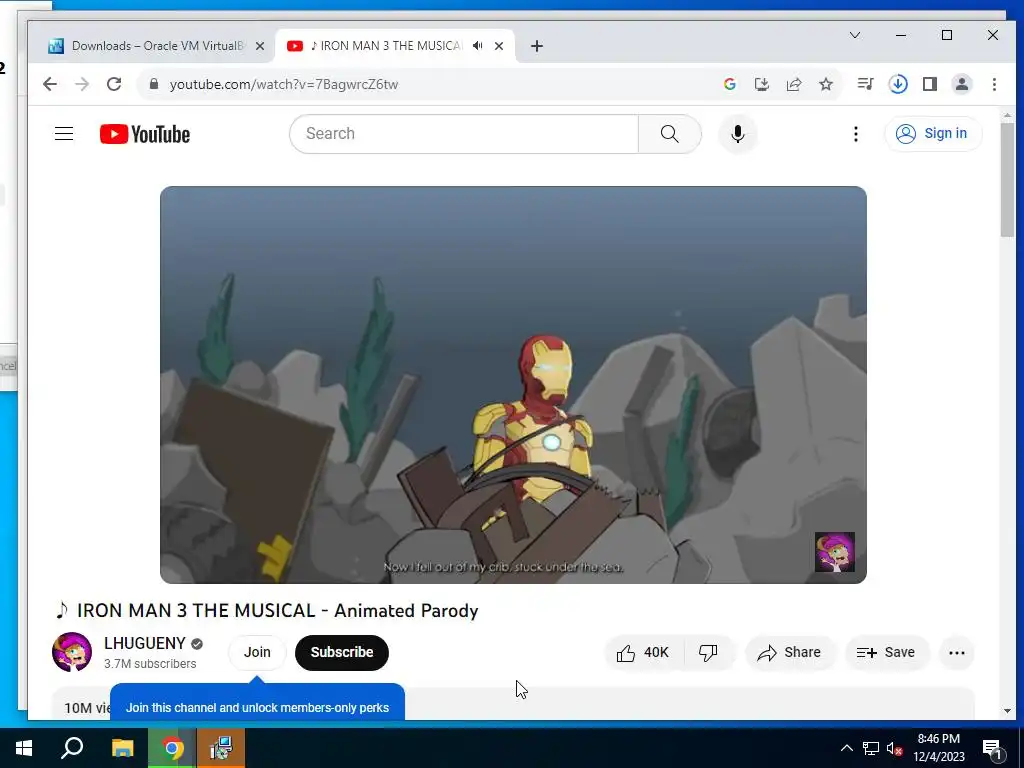1024x768 pixels.
Task: Subscribe to LHUGUENY
Action: [x=342, y=652]
